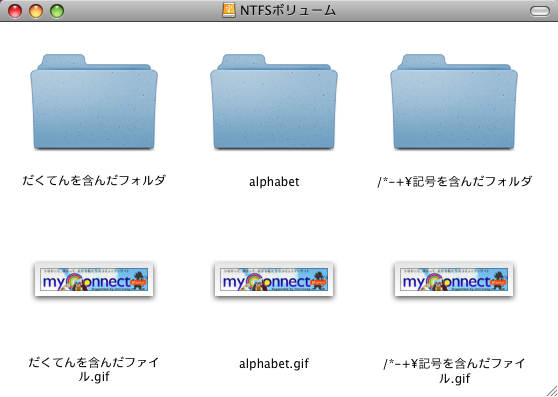Click the /*-+¥記号を含んだフォルダ name label

pyautogui.click(x=454, y=181)
